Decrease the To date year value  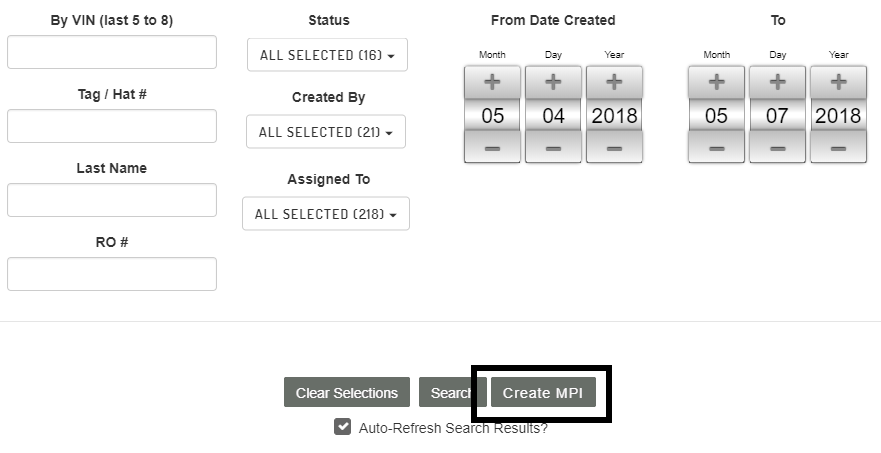(x=838, y=148)
